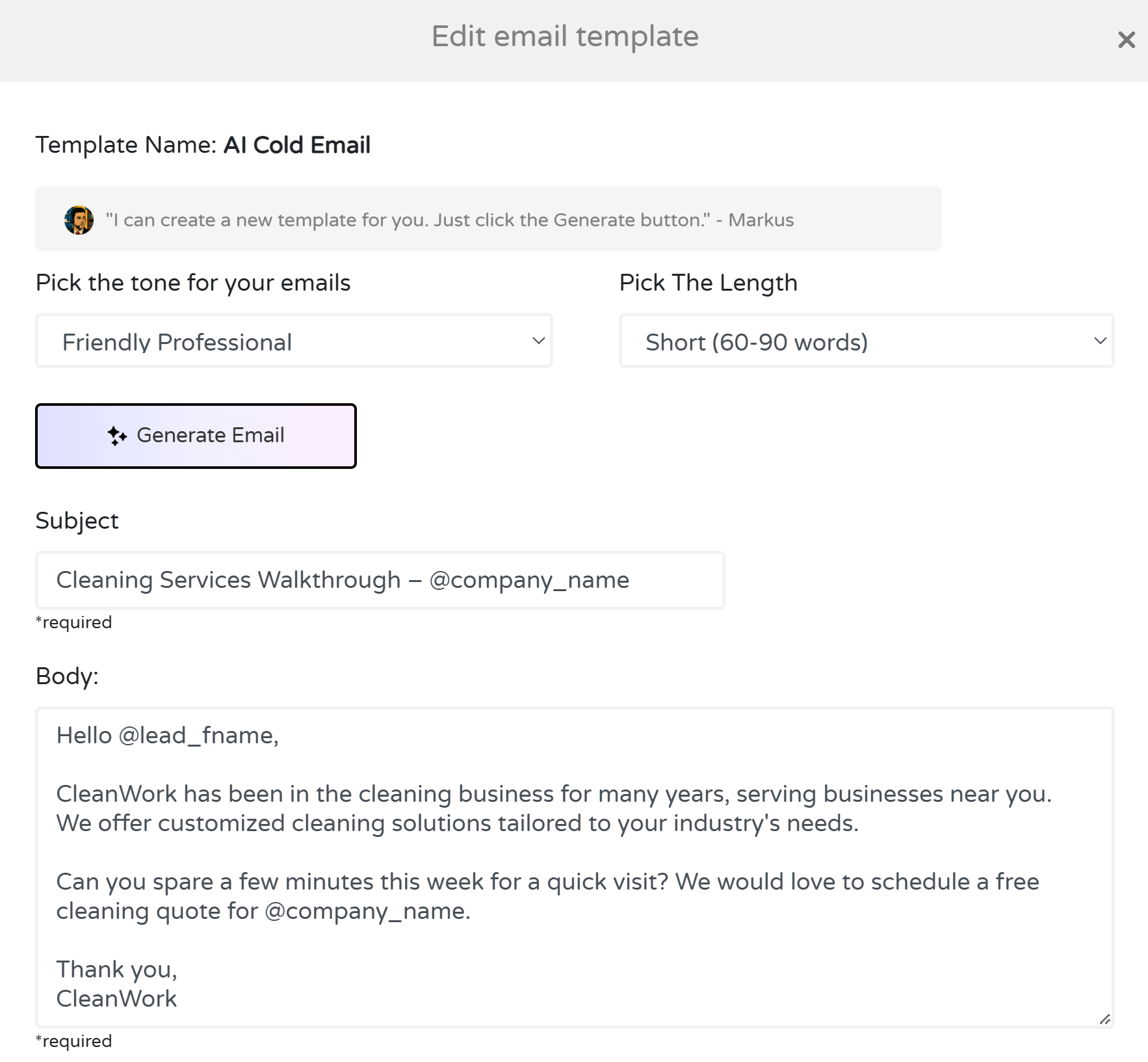Click the "Pick the tone for your emails" label
The image size is (1148, 1062).
pyautogui.click(x=193, y=283)
